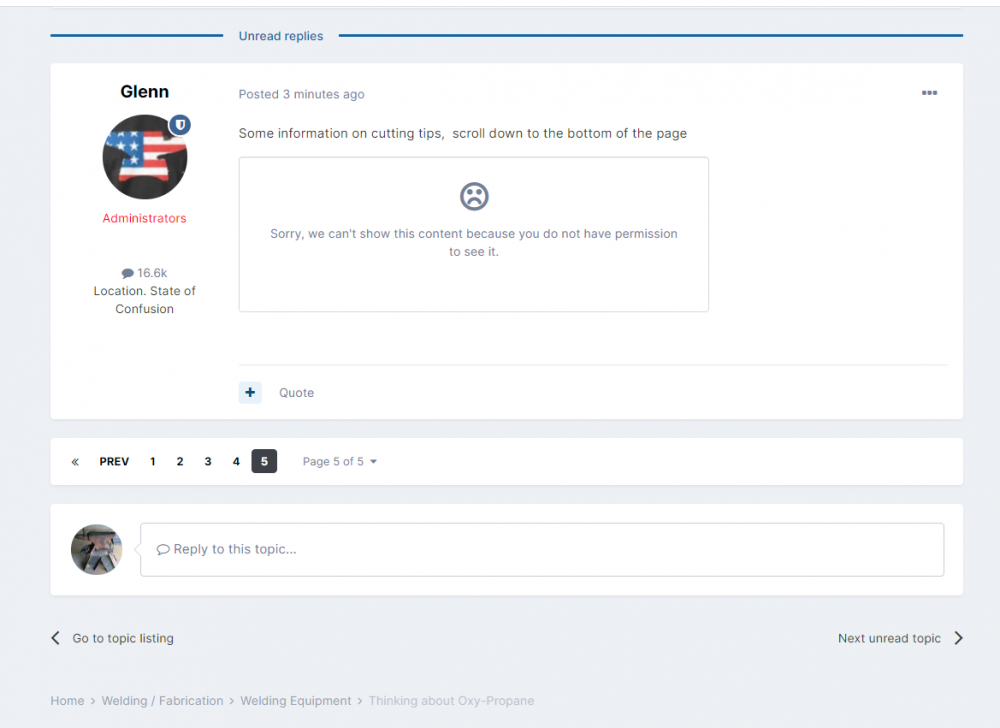1000x728 pixels.
Task: Go to page 3 of the topic
Action: coord(208,462)
